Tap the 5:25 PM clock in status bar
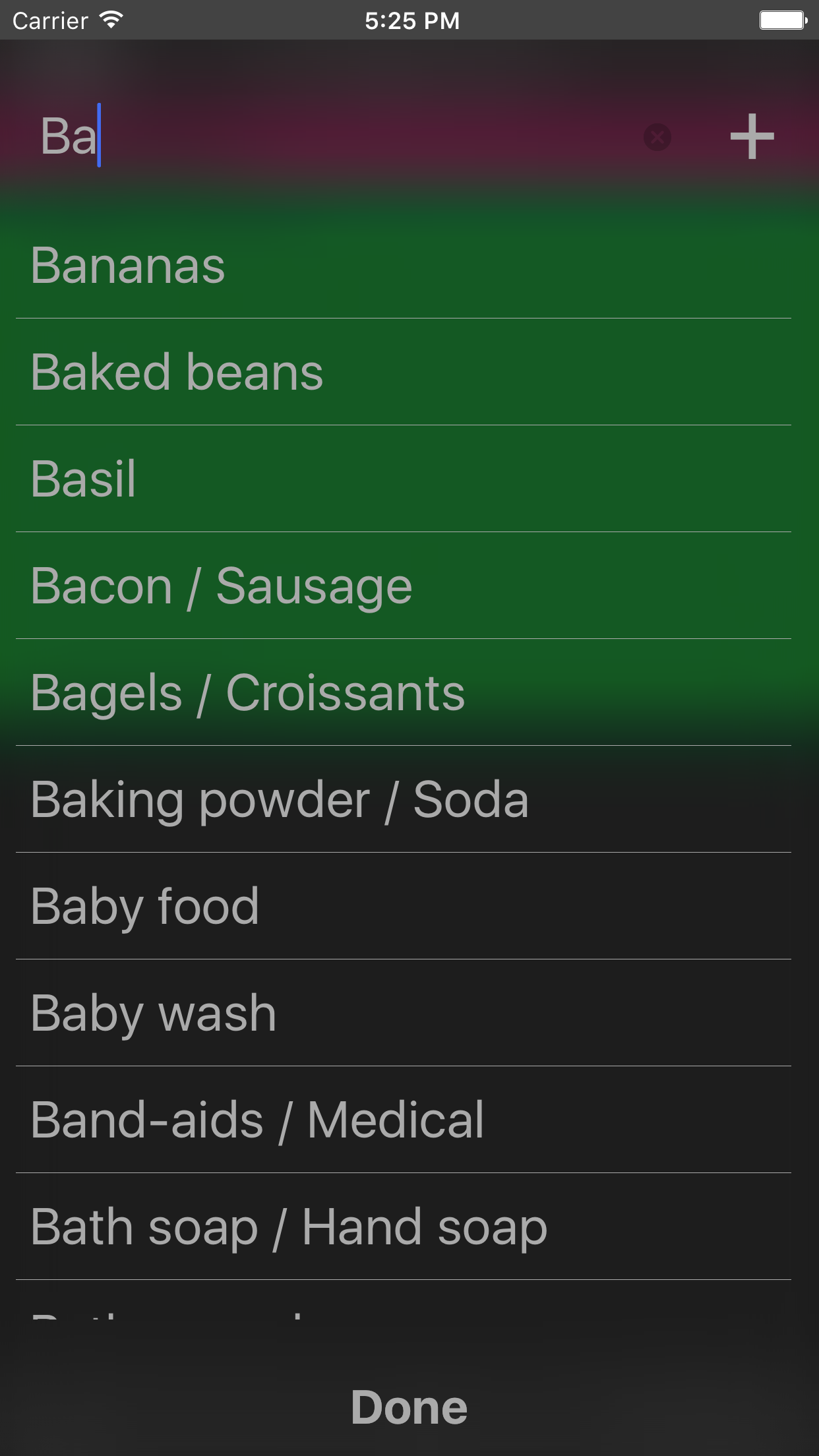819x1456 pixels. tap(412, 20)
